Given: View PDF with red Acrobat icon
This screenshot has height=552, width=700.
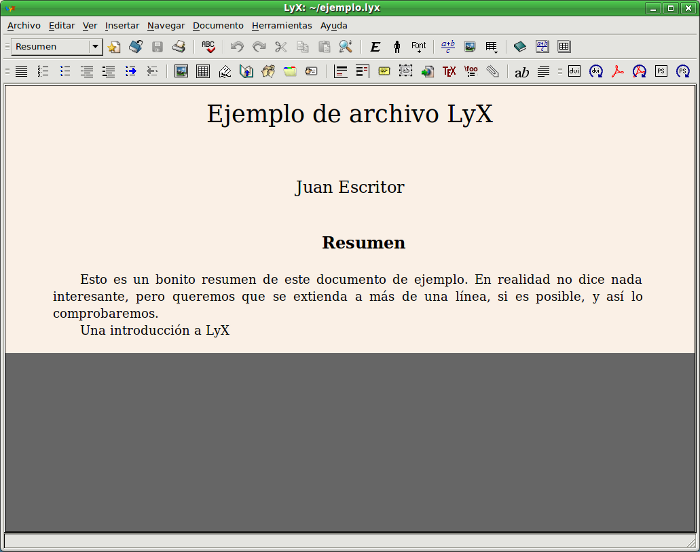Looking at the screenshot, I should (618, 71).
